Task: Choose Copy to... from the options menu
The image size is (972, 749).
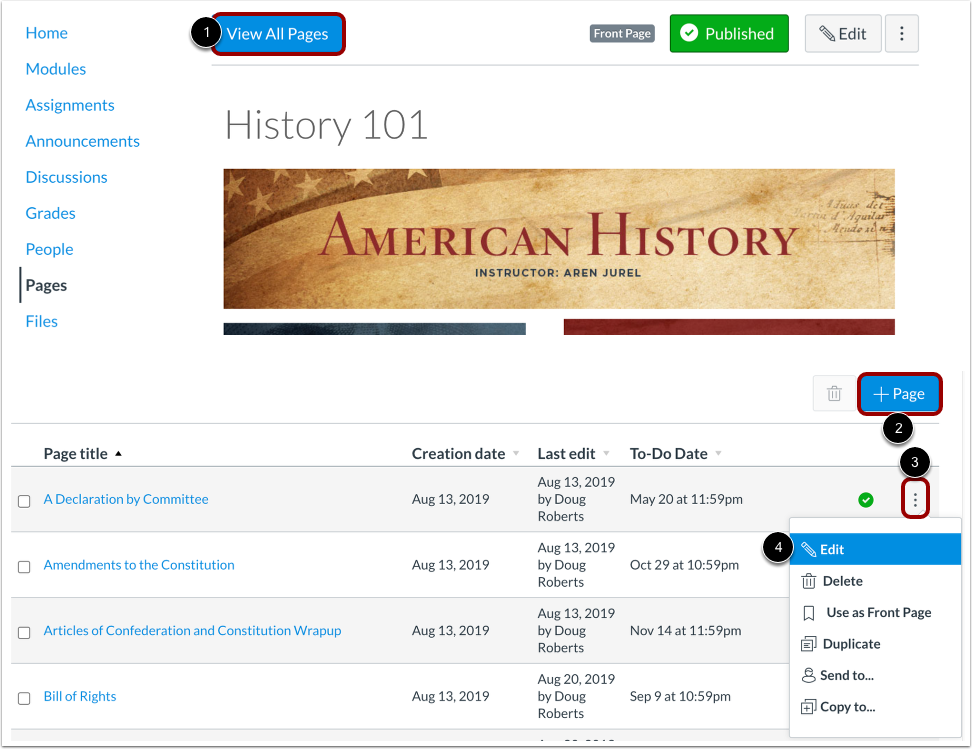Action: point(875,707)
